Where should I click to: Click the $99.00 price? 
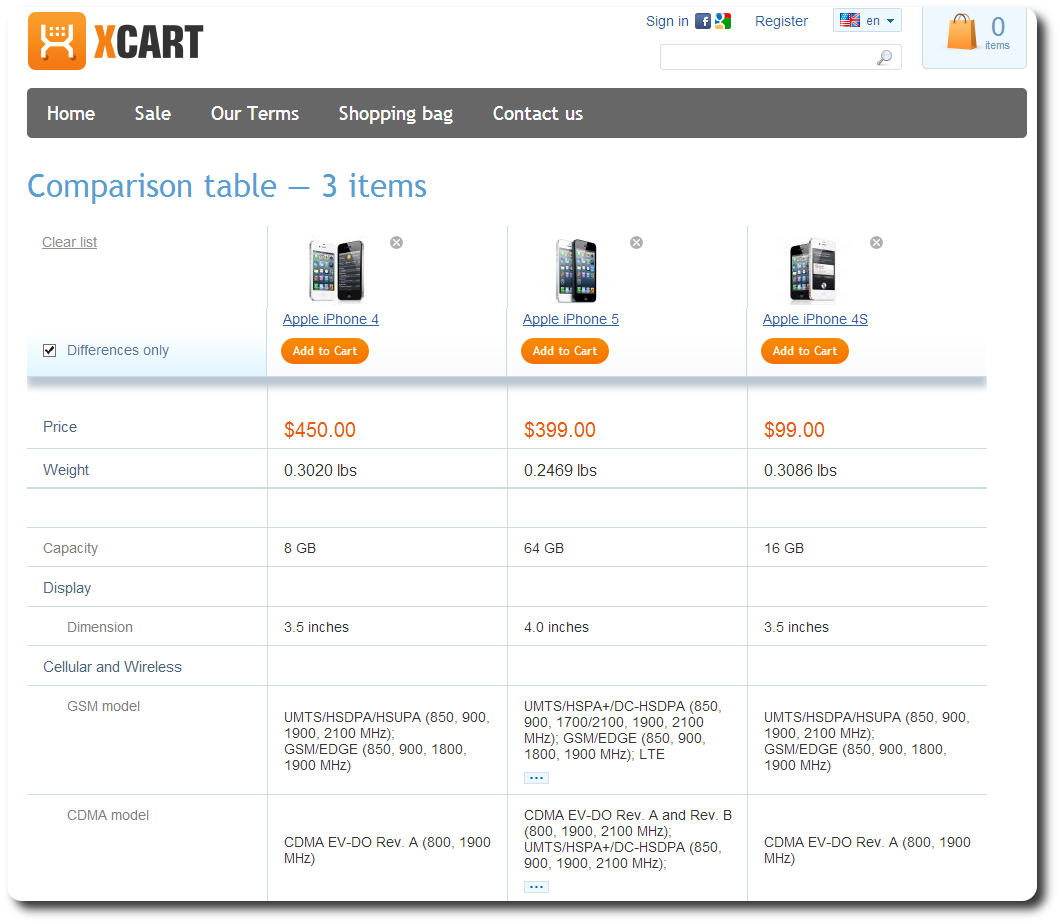tap(794, 430)
